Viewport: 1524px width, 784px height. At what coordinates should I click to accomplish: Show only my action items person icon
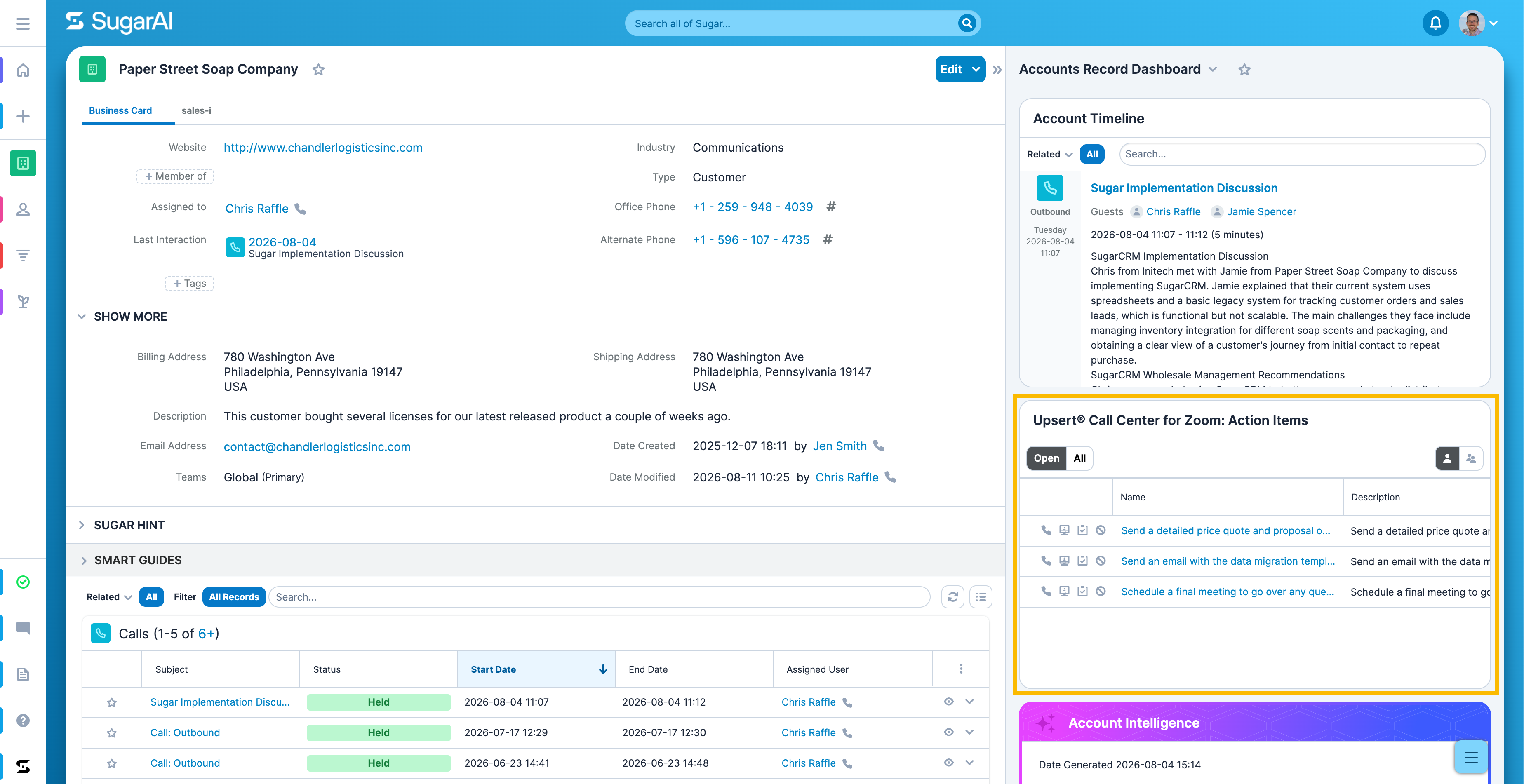coord(1447,458)
